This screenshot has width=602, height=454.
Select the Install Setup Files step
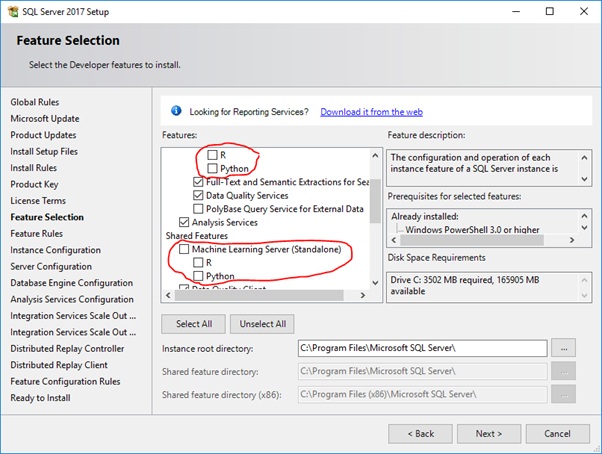click(x=44, y=152)
